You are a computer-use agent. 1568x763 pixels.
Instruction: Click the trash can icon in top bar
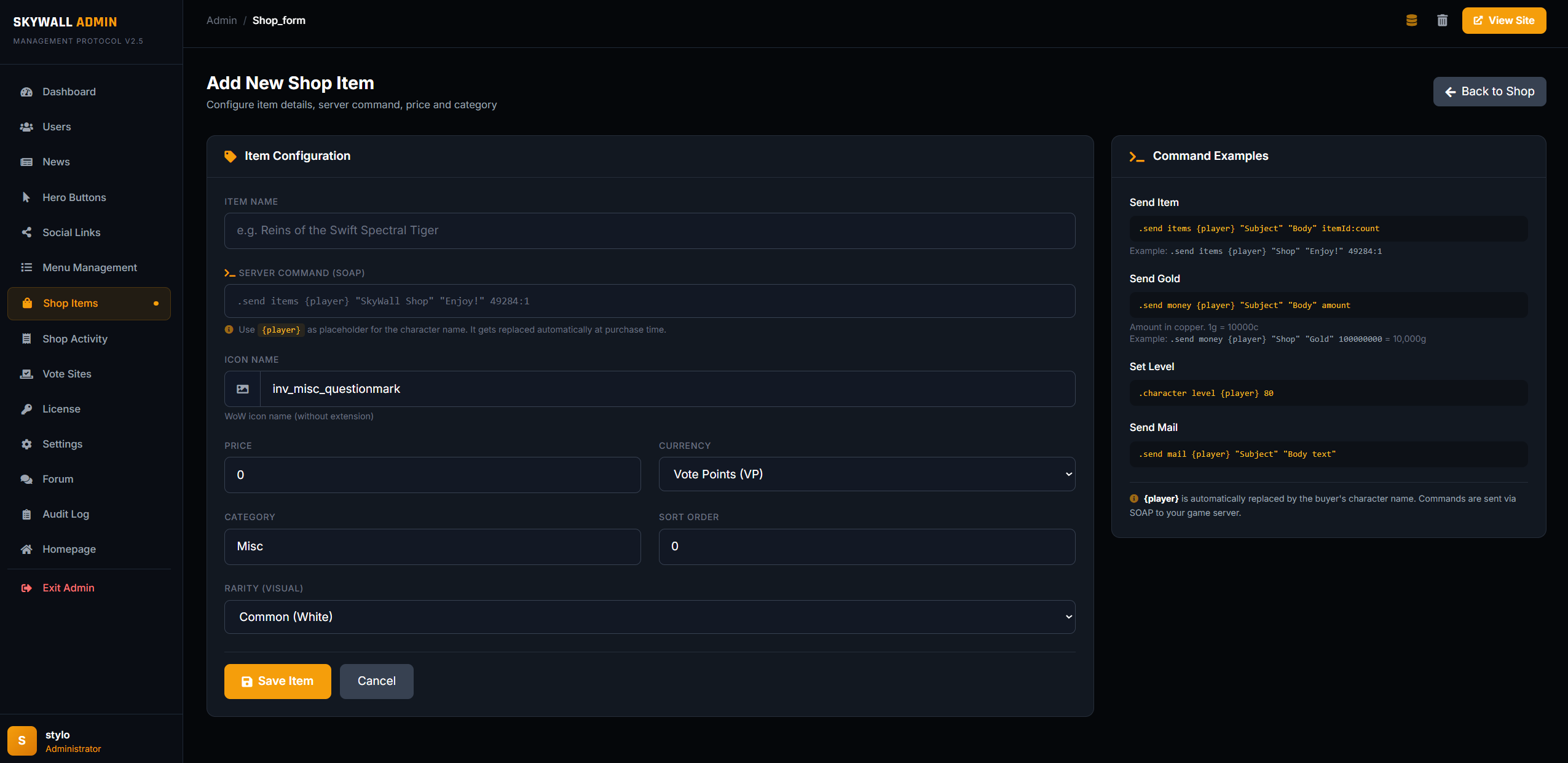coord(1442,20)
